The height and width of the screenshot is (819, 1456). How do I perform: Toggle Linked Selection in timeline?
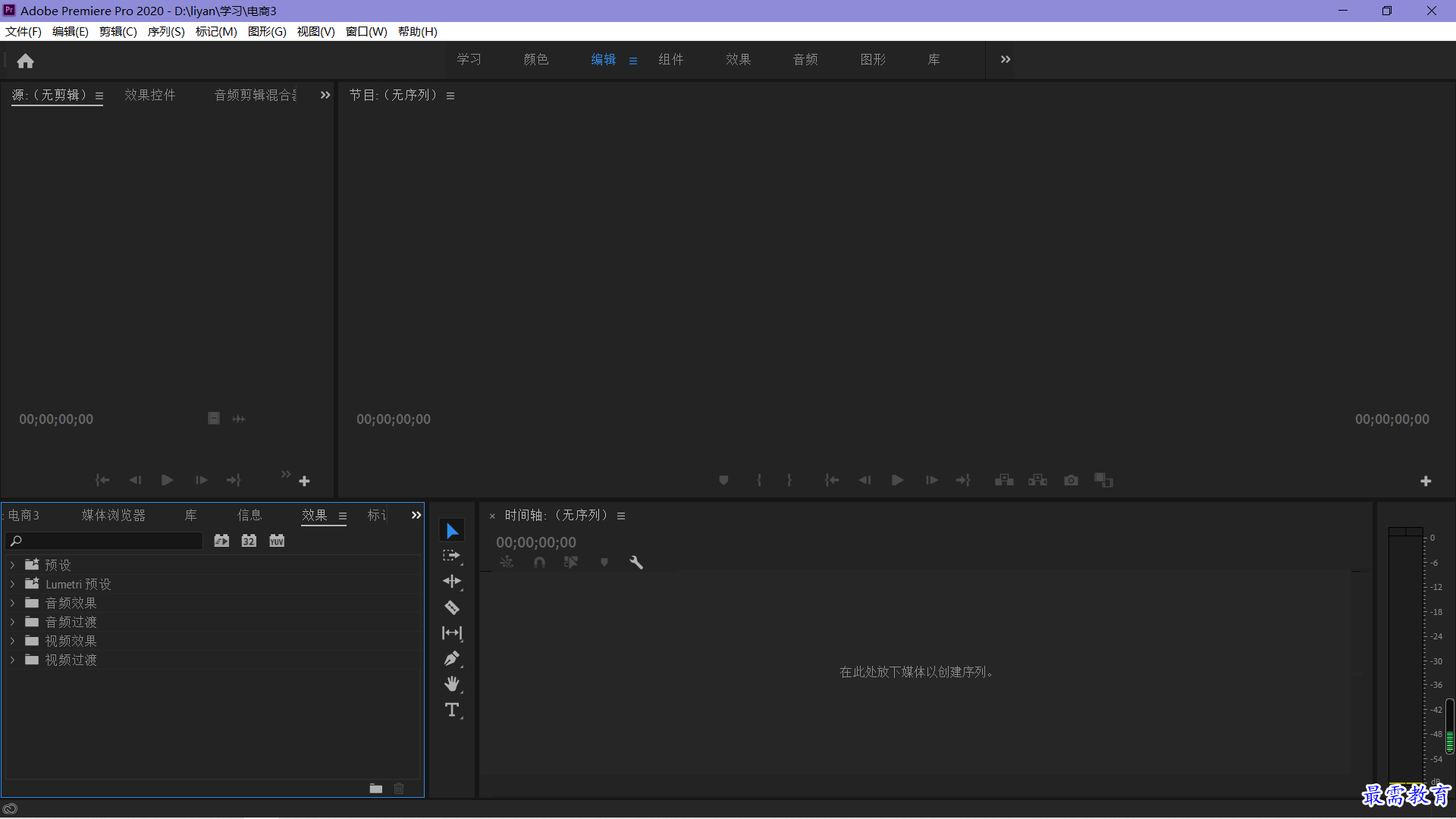click(x=571, y=563)
